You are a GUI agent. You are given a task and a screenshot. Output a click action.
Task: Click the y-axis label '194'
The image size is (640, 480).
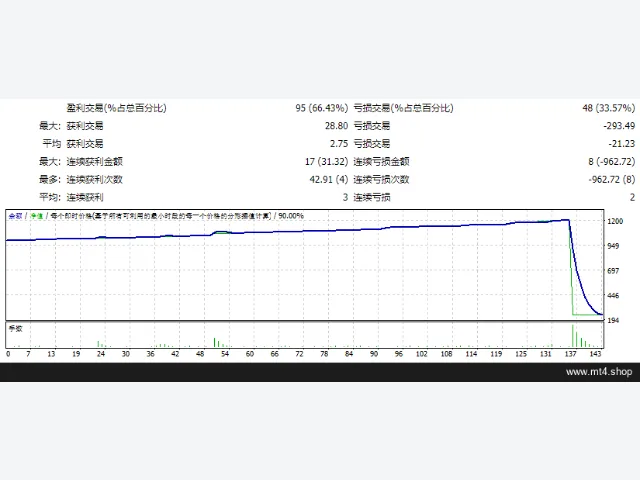point(613,320)
